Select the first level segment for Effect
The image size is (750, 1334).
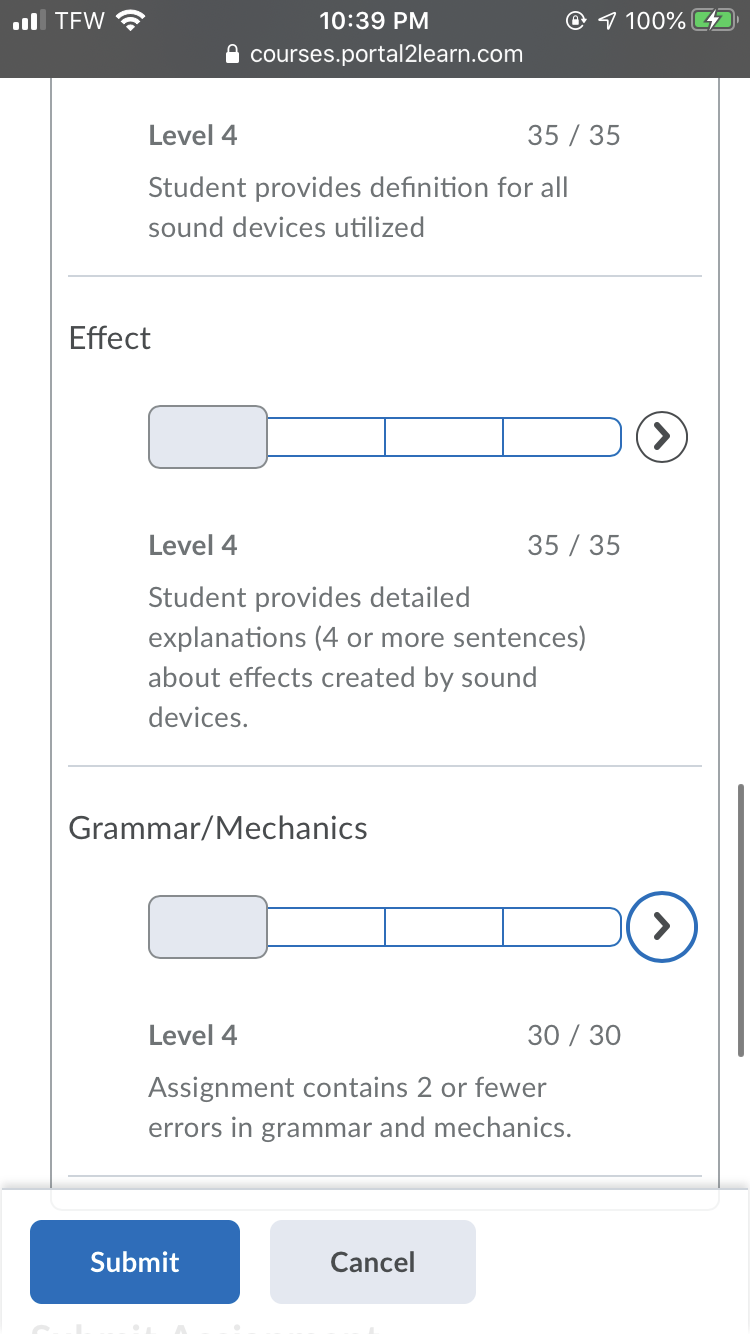click(x=208, y=437)
